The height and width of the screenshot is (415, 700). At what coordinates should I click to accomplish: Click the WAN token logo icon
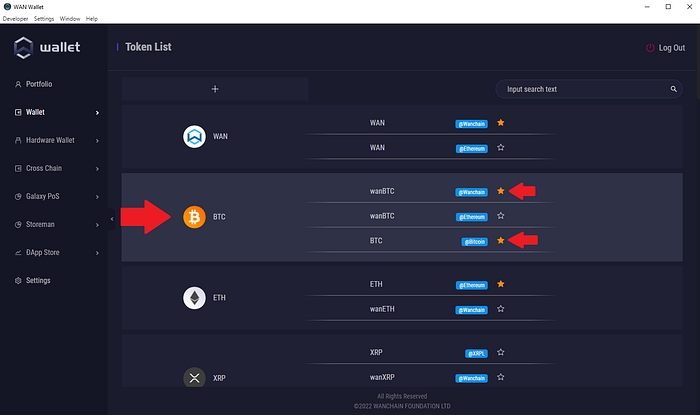(x=194, y=136)
